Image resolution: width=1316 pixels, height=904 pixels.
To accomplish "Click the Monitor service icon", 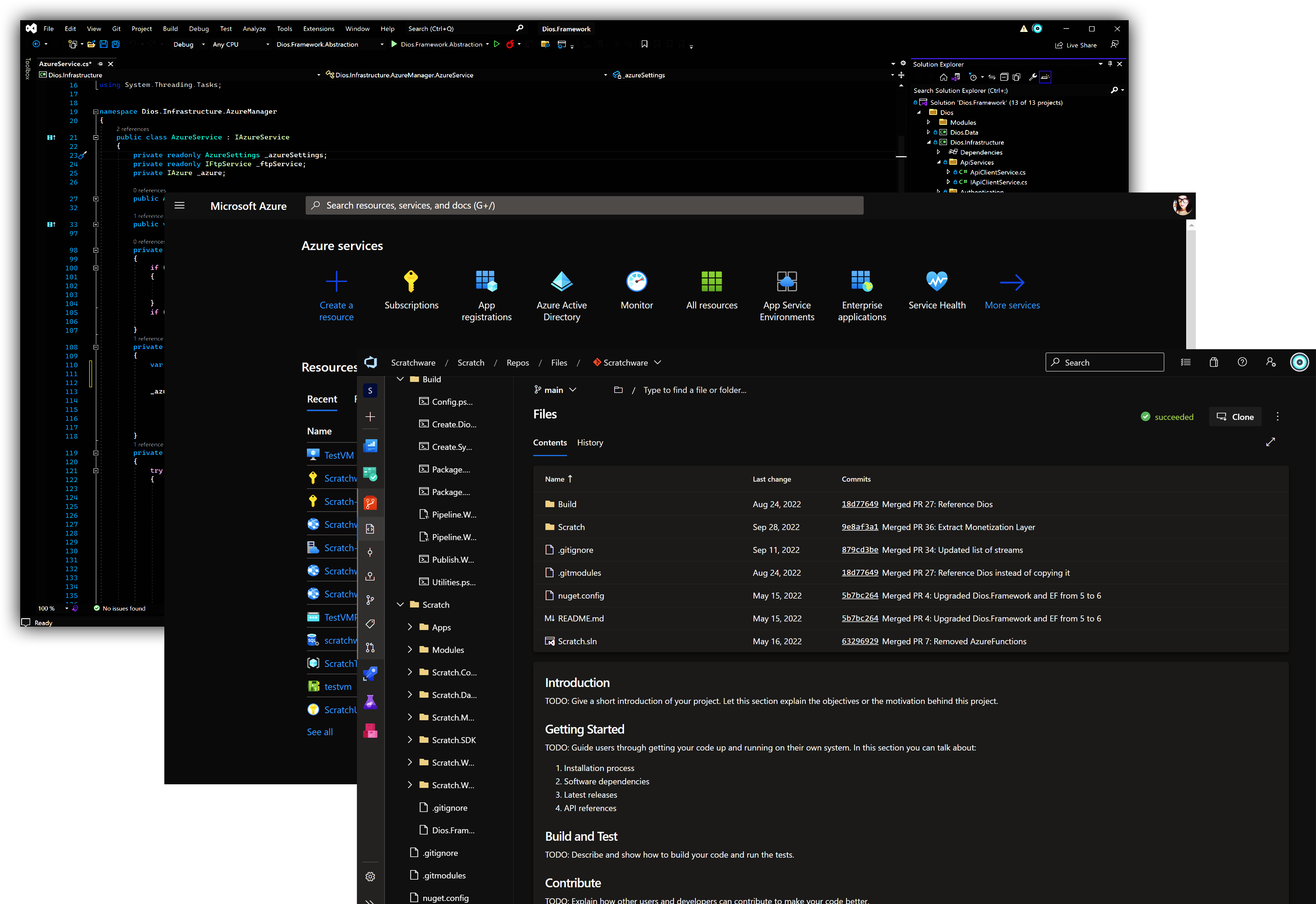I will click(636, 282).
